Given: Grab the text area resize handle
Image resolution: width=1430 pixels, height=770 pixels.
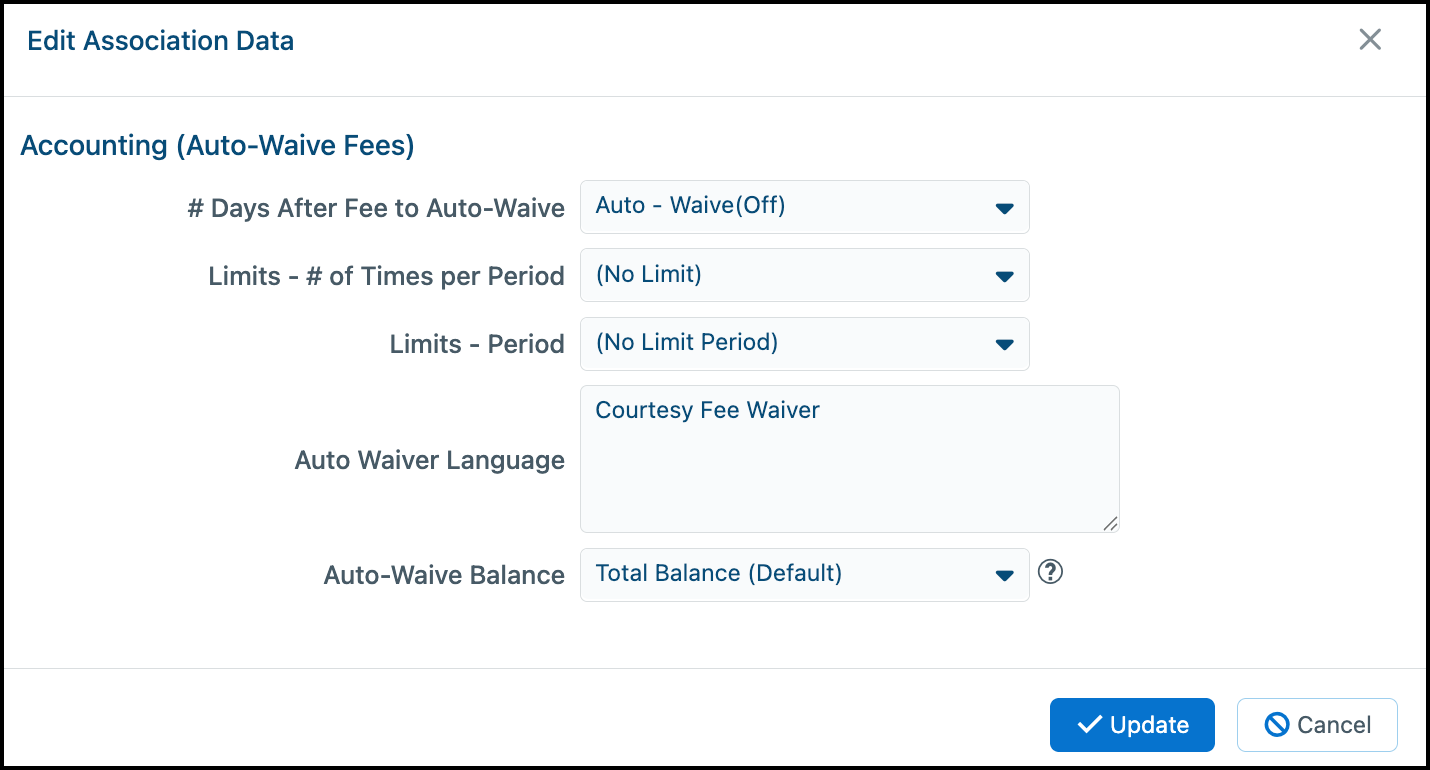Looking at the screenshot, I should click(x=1111, y=523).
